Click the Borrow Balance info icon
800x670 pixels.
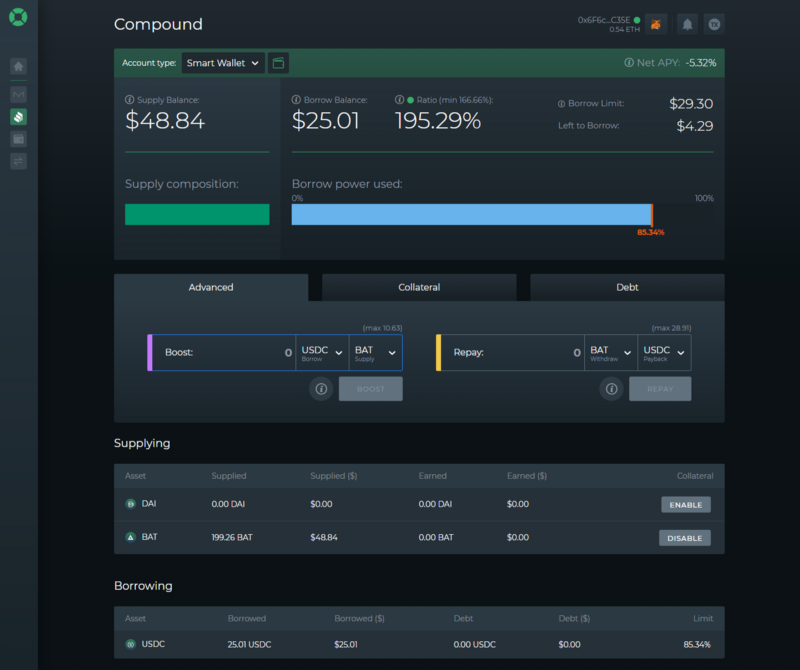point(296,100)
